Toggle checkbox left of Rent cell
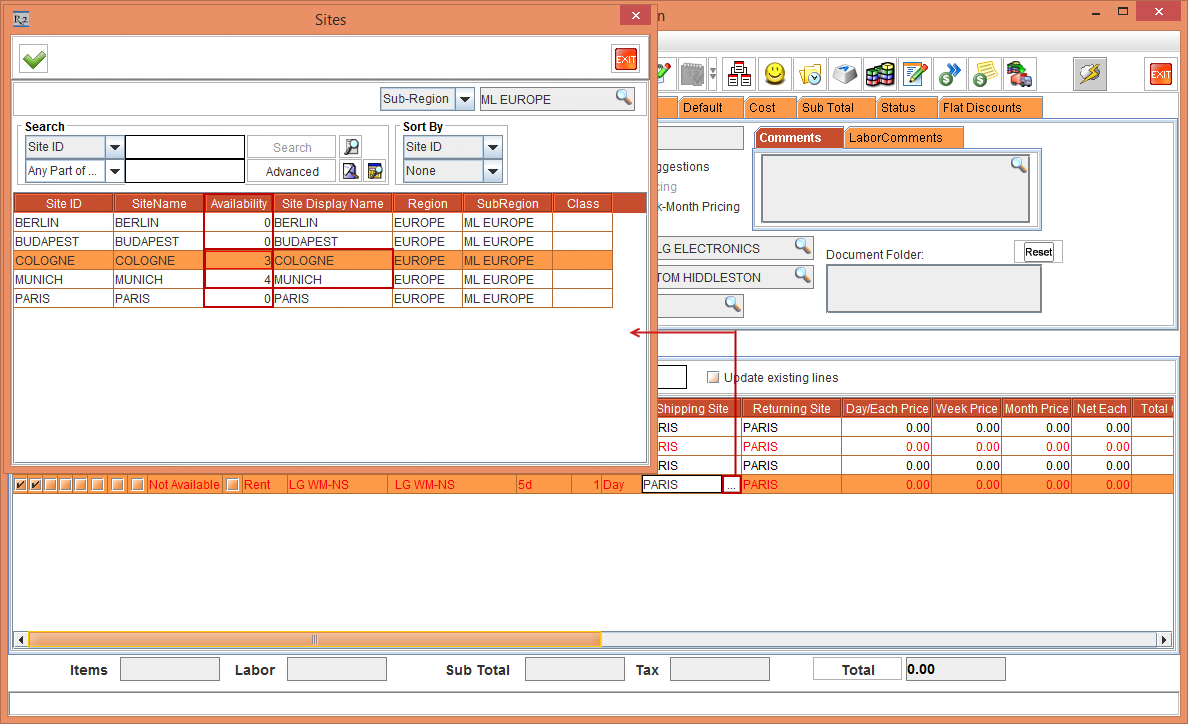The image size is (1188, 724). [232, 485]
